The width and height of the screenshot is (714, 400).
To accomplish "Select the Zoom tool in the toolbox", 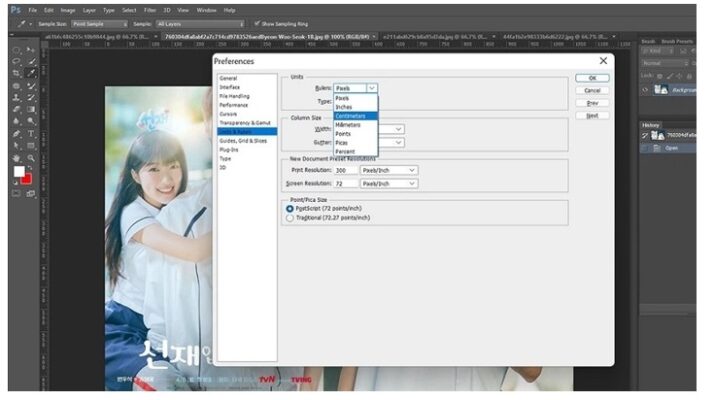I will 31,157.
